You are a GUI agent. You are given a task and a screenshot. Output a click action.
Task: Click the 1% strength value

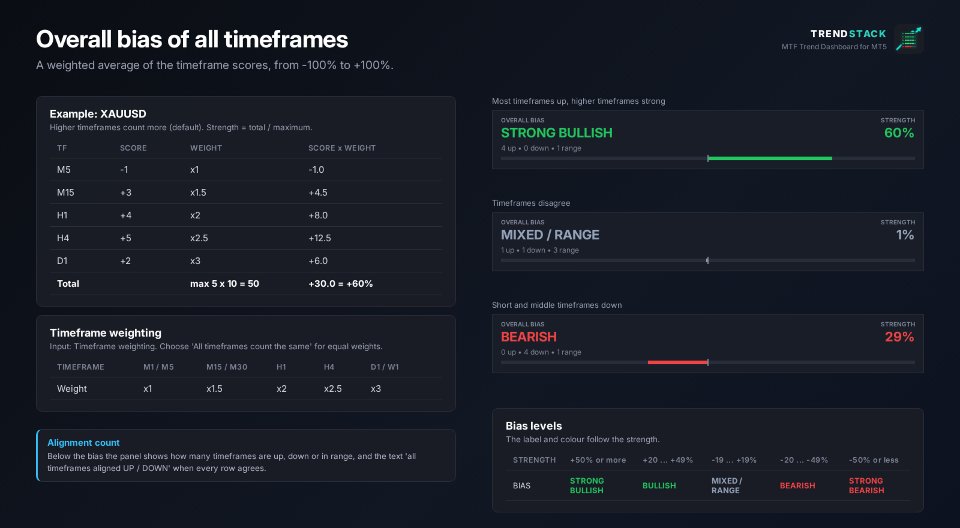(905, 235)
